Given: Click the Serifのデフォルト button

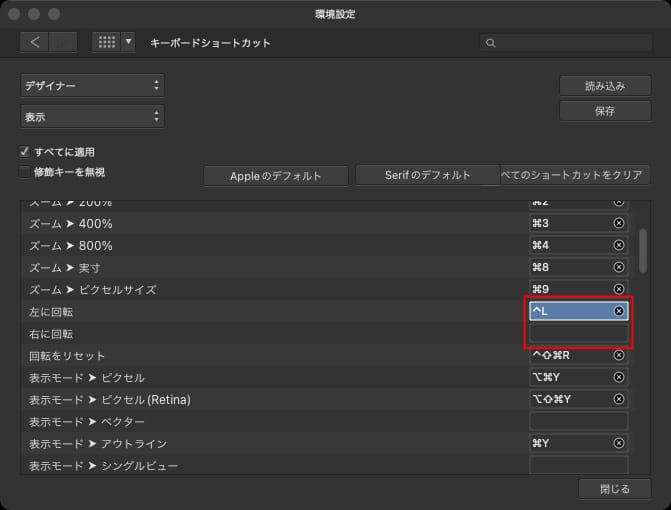Looking at the screenshot, I should click(427, 175).
